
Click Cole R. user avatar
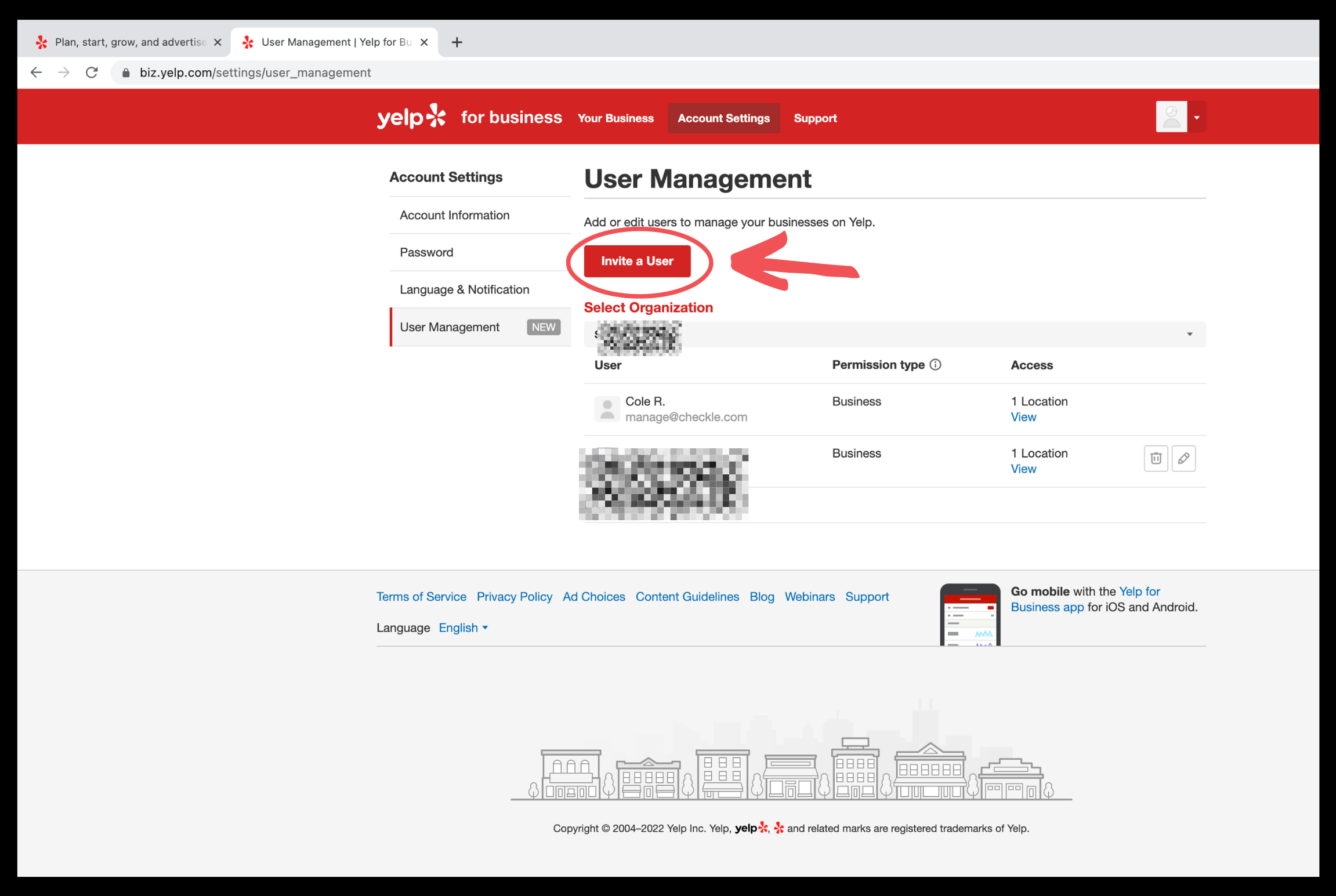point(607,409)
